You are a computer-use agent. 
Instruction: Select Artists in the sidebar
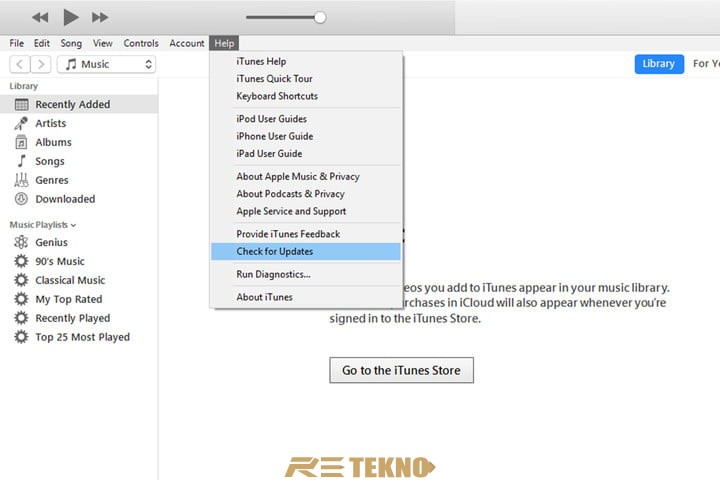[79, 123]
